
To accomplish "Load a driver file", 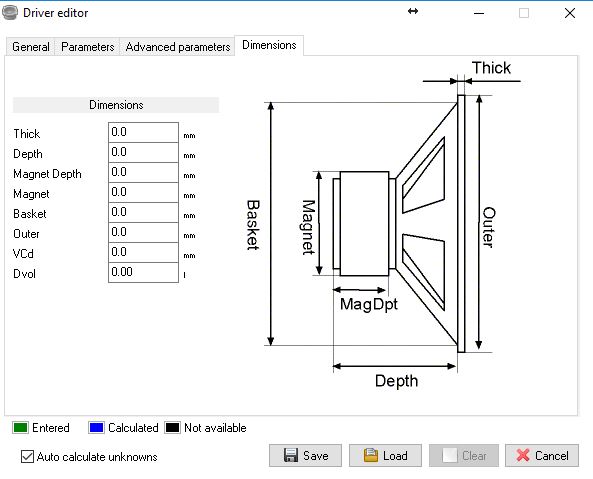I will (x=385, y=456).
